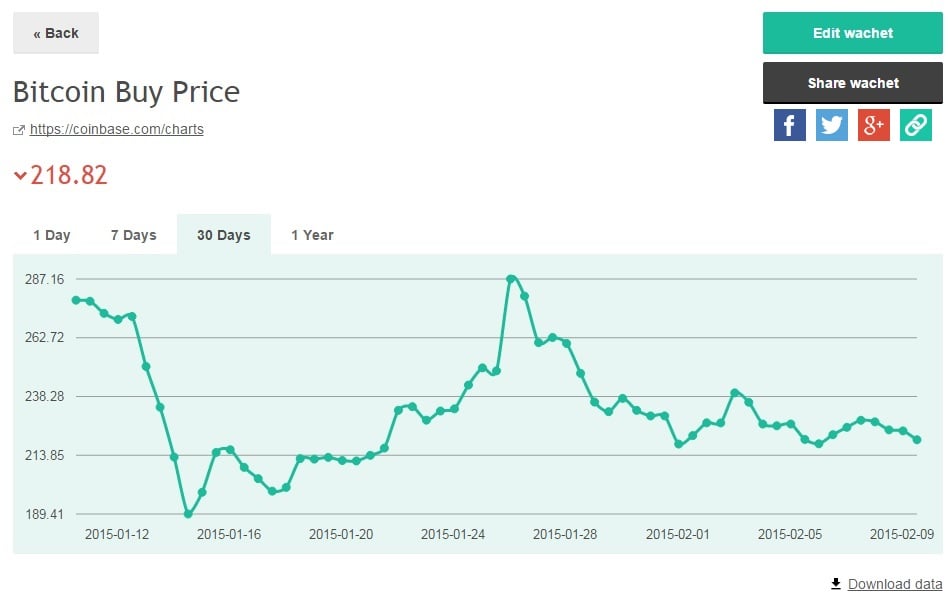Share wachet on Facebook
The height and width of the screenshot is (597, 948).
pos(790,125)
